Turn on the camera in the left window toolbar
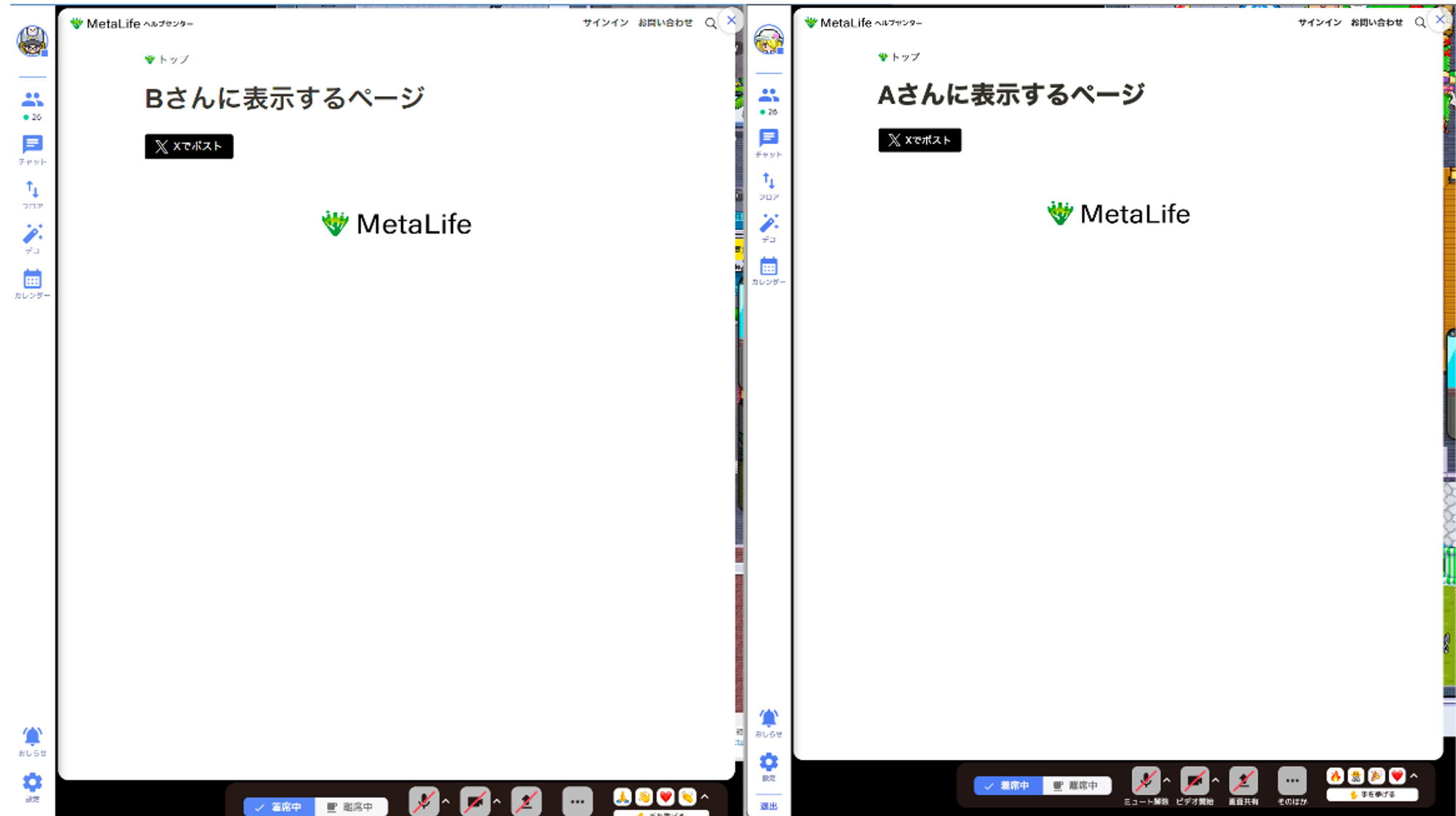This screenshot has height=816, width=1456. coord(475,801)
